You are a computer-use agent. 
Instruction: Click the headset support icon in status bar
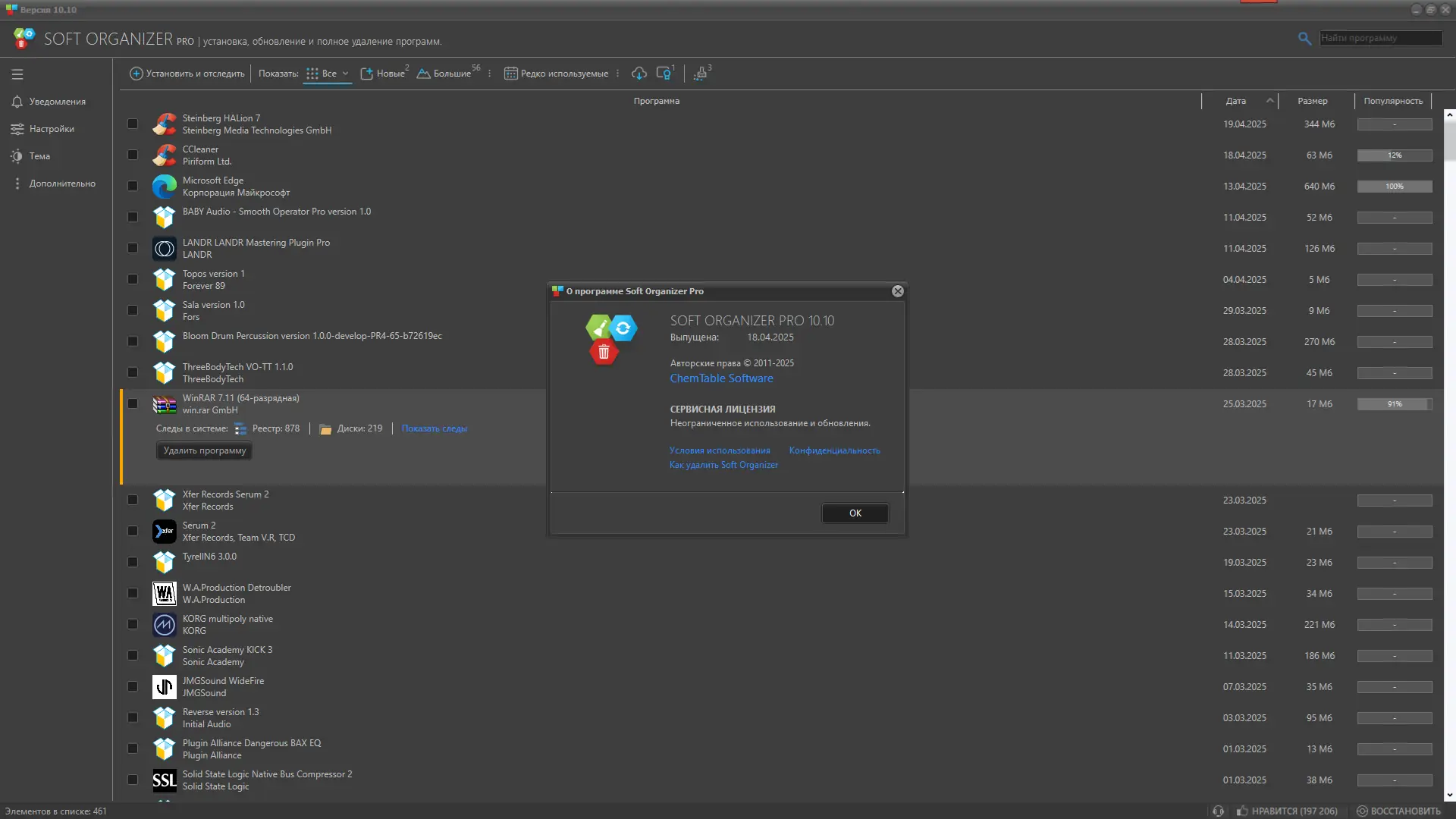1218,811
